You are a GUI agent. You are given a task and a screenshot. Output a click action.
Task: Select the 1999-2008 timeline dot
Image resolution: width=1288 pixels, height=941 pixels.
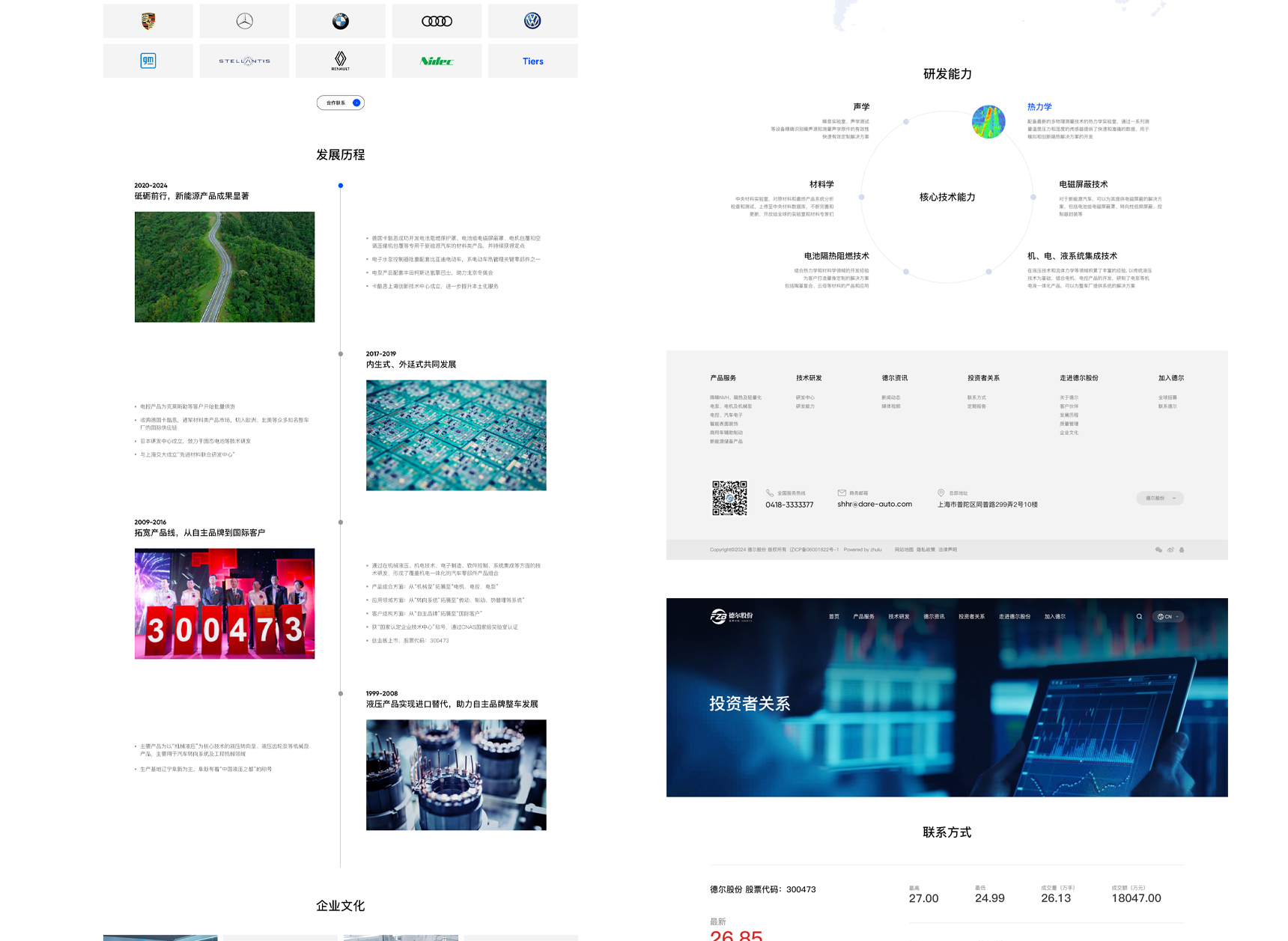(341, 694)
